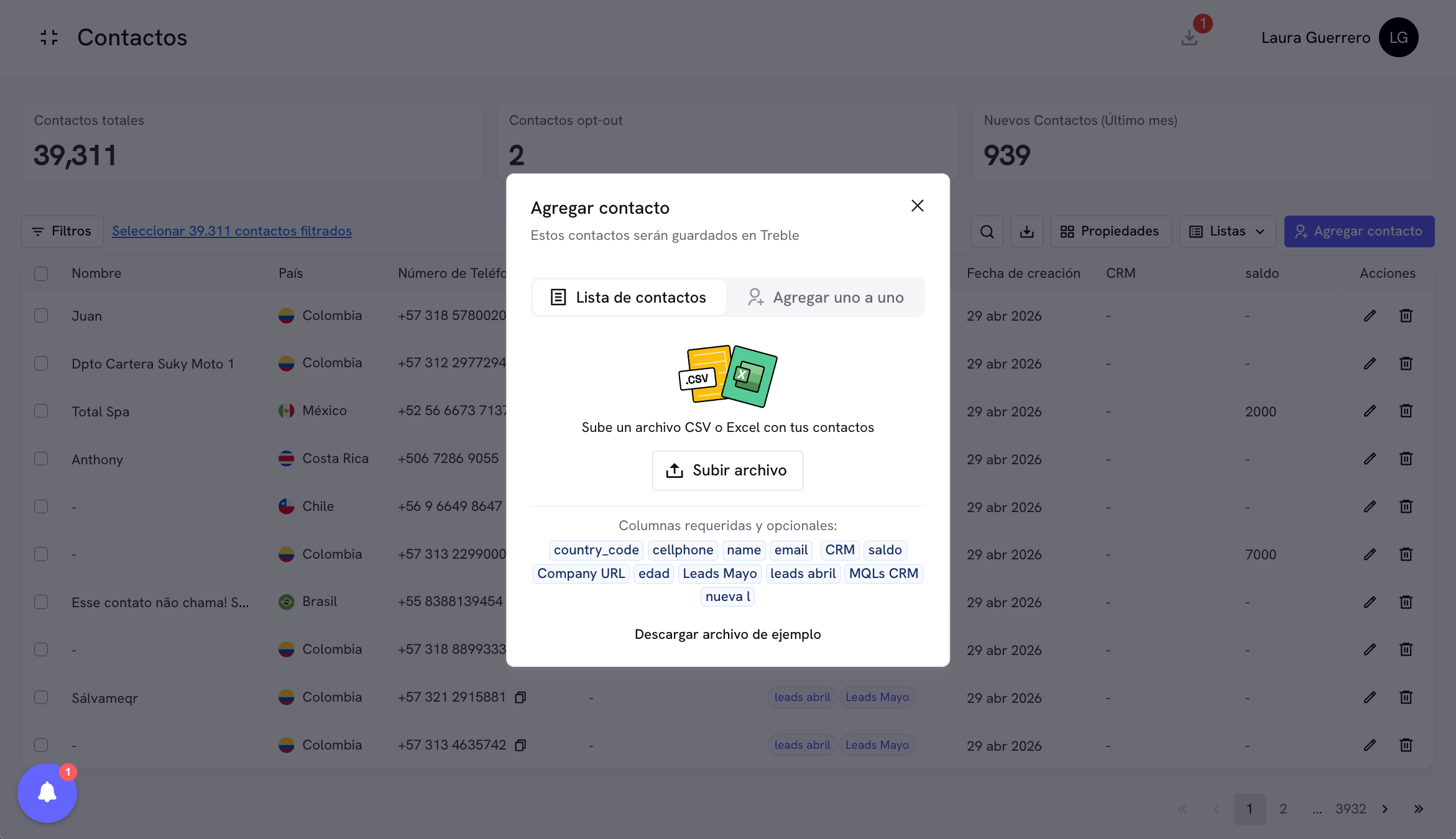The image size is (1456, 839).
Task: Click the Subir archivo button
Action: click(x=727, y=470)
